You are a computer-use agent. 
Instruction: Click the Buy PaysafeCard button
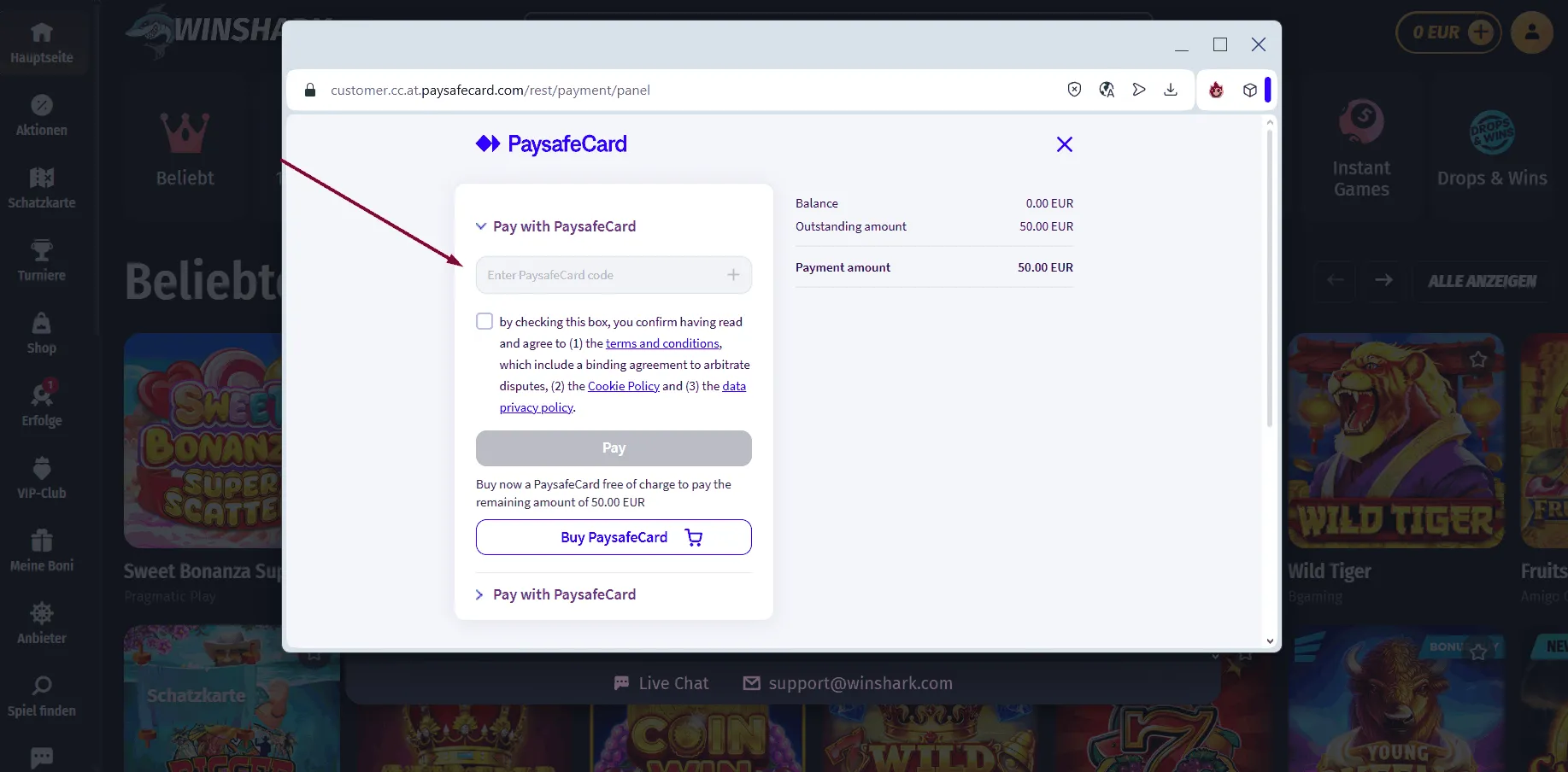click(x=614, y=537)
